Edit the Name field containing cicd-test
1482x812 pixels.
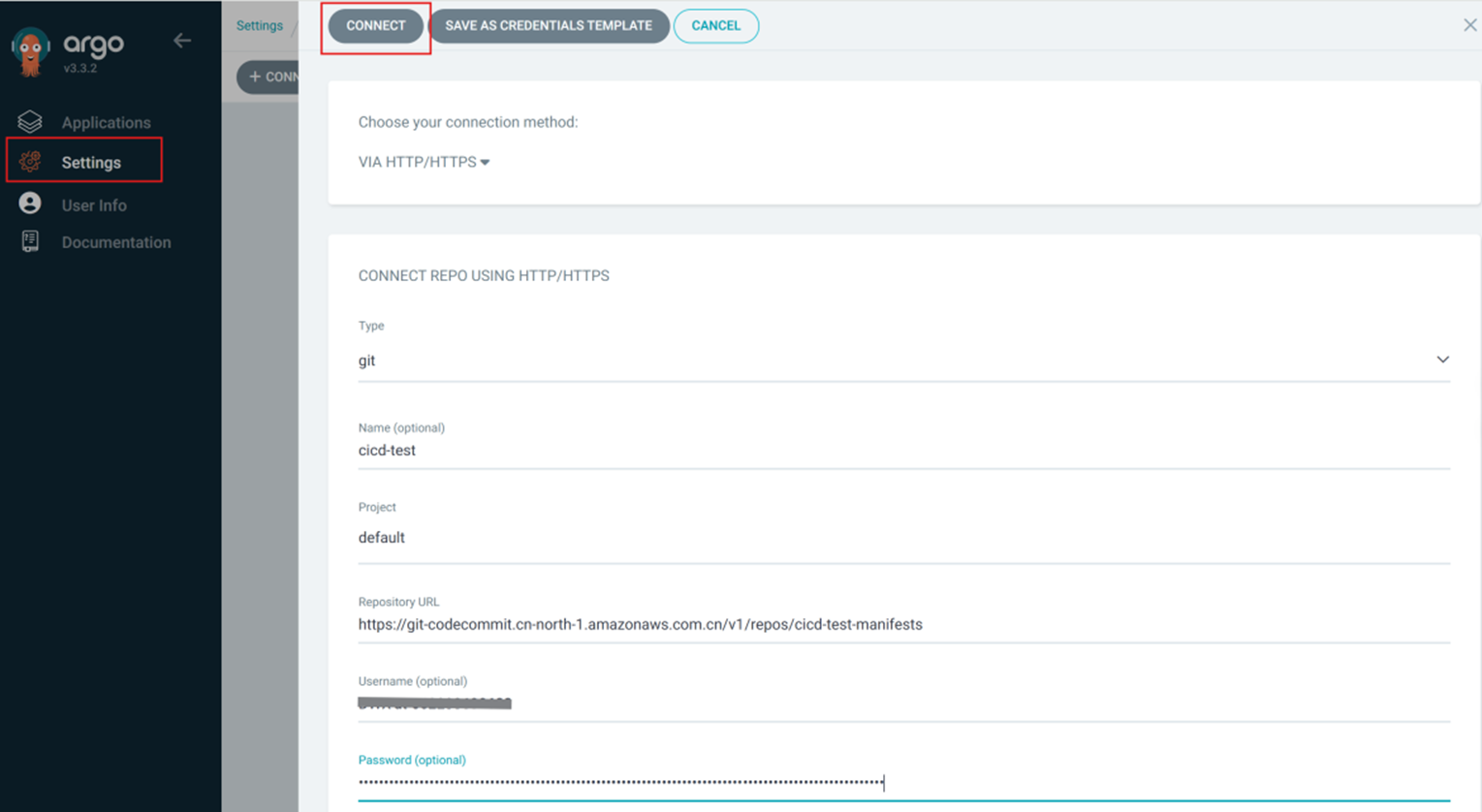(903, 451)
